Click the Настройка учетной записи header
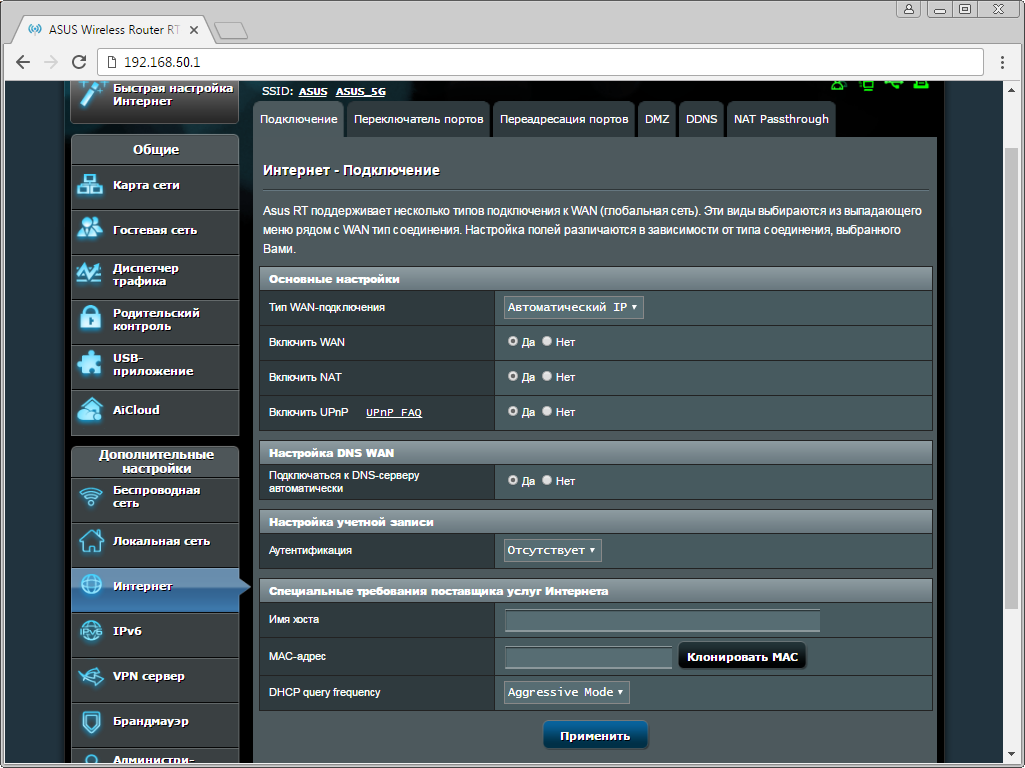 coord(596,522)
